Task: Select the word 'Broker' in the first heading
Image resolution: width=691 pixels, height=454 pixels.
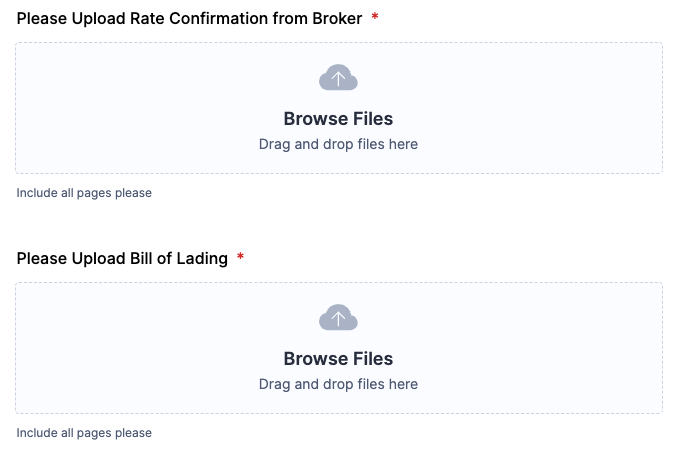Action: tap(337, 19)
